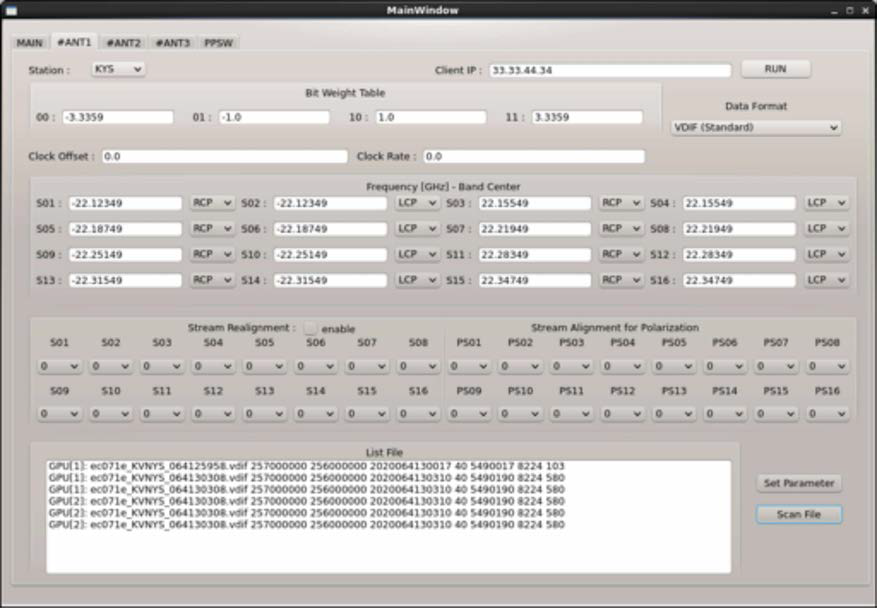Expand the S09 polarization dropdown

coord(212,254)
